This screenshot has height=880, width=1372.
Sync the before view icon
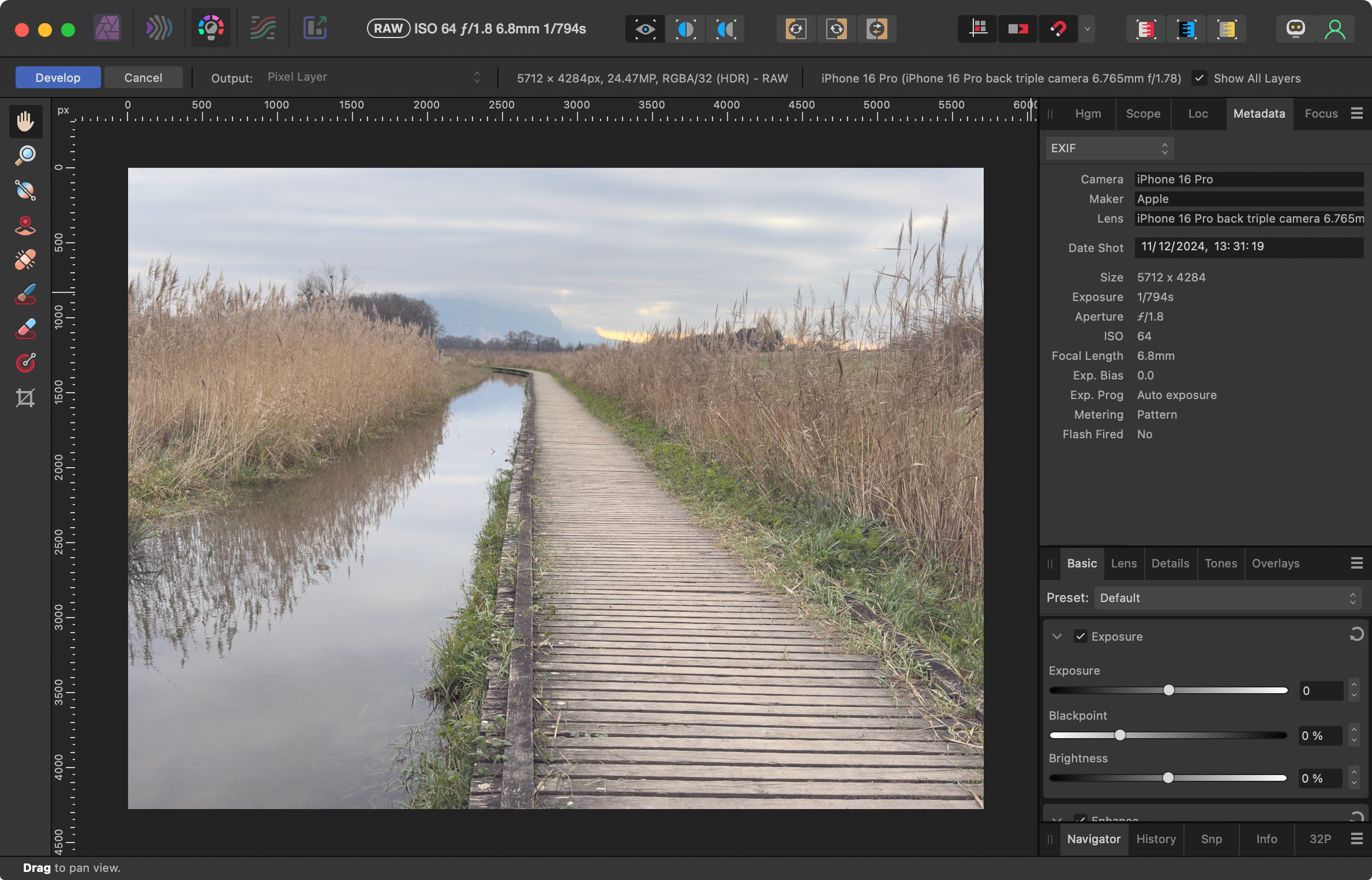click(796, 29)
